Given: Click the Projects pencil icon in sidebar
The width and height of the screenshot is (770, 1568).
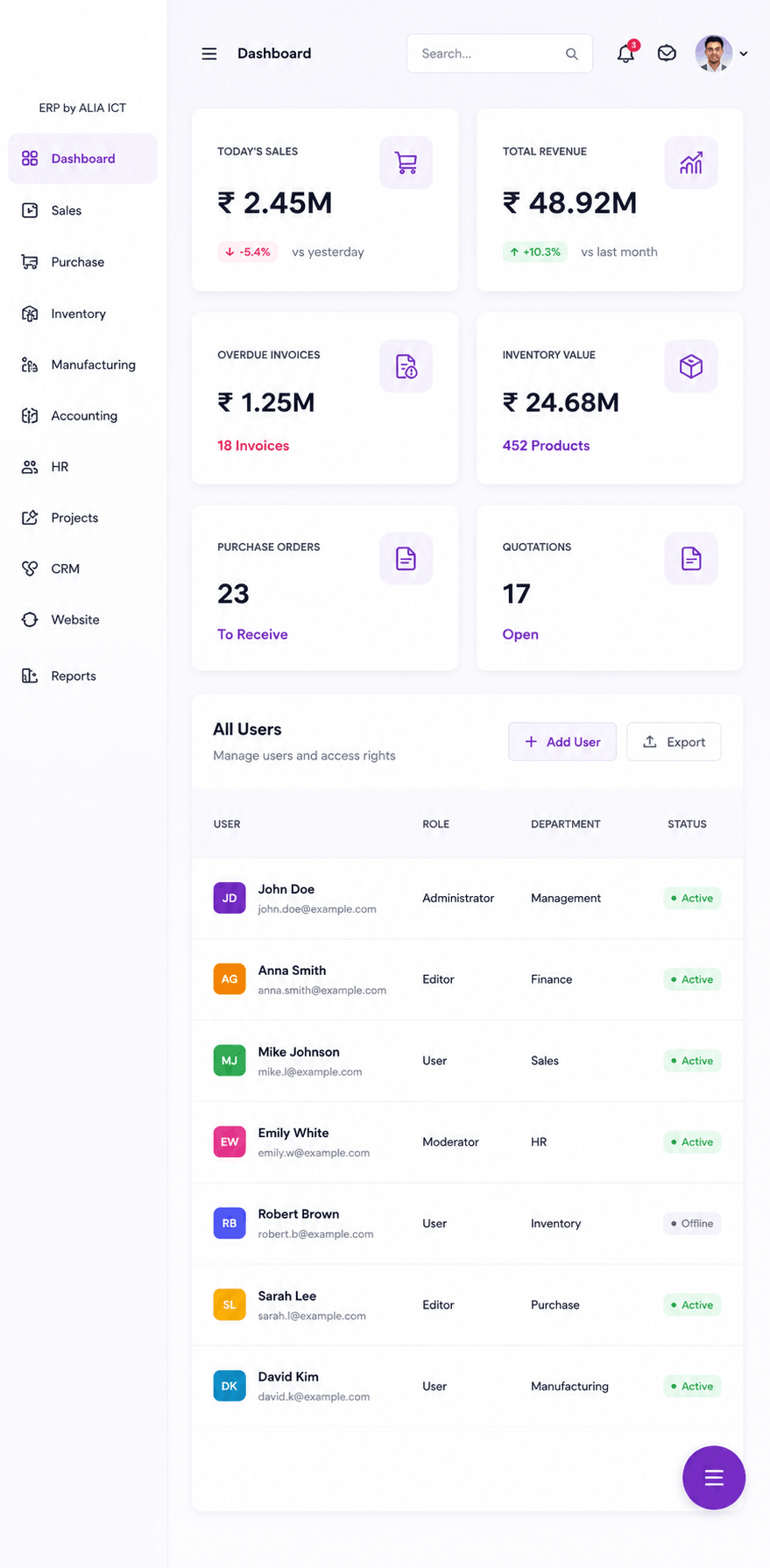Looking at the screenshot, I should [30, 518].
